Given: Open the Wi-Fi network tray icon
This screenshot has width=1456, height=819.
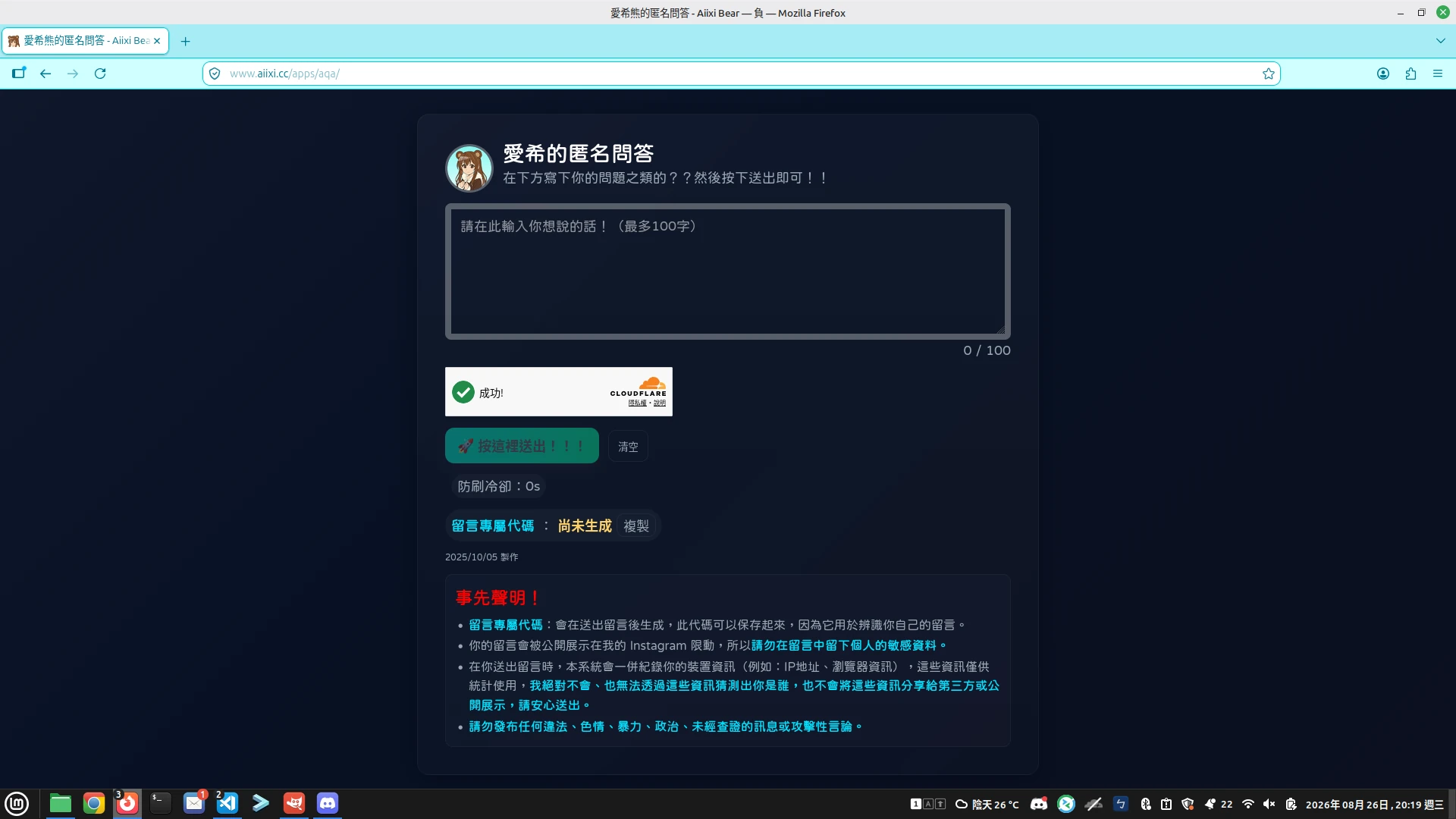Looking at the screenshot, I should (1248, 804).
